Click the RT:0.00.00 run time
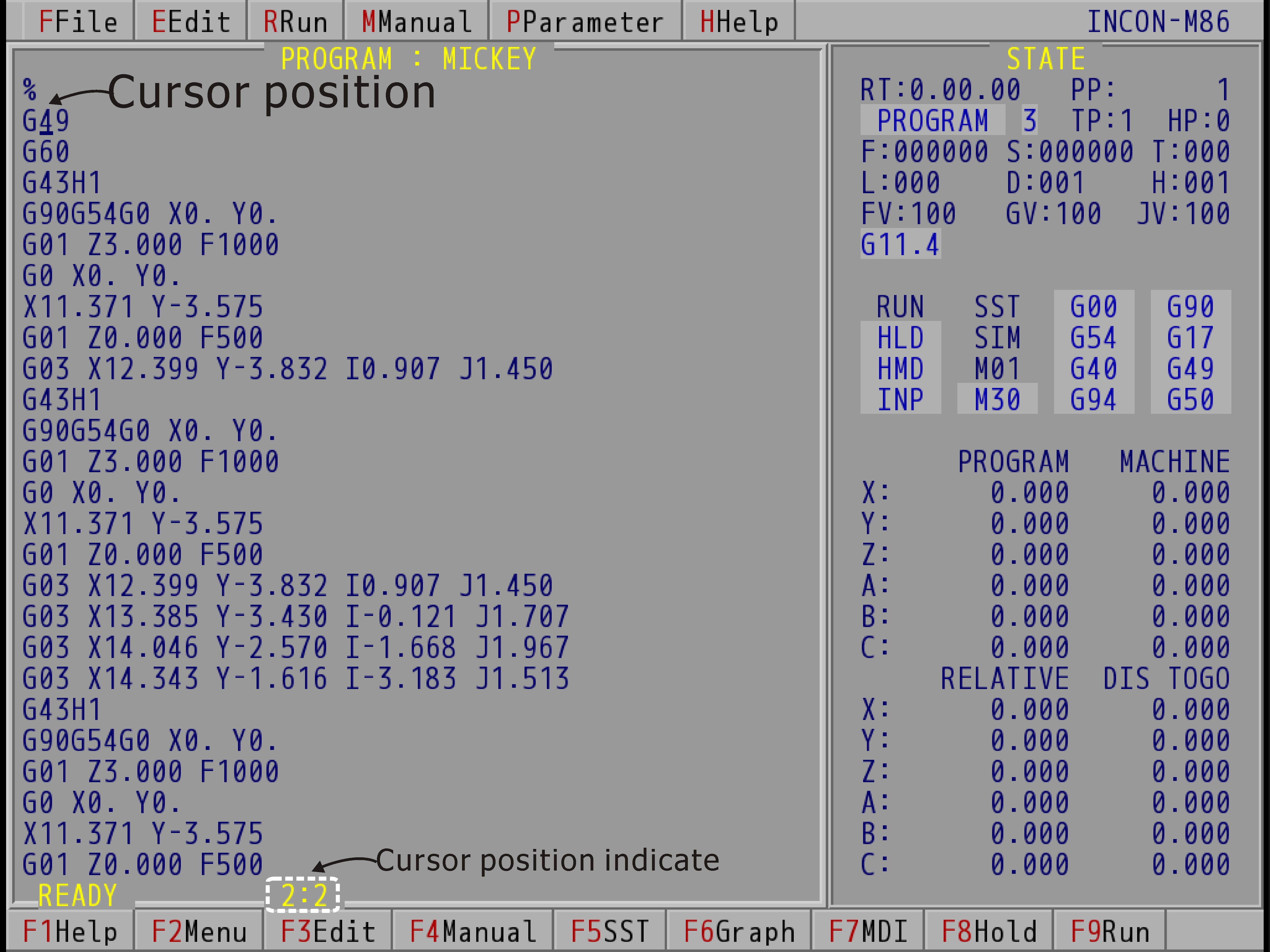This screenshot has width=1270, height=952. pyautogui.click(x=941, y=90)
